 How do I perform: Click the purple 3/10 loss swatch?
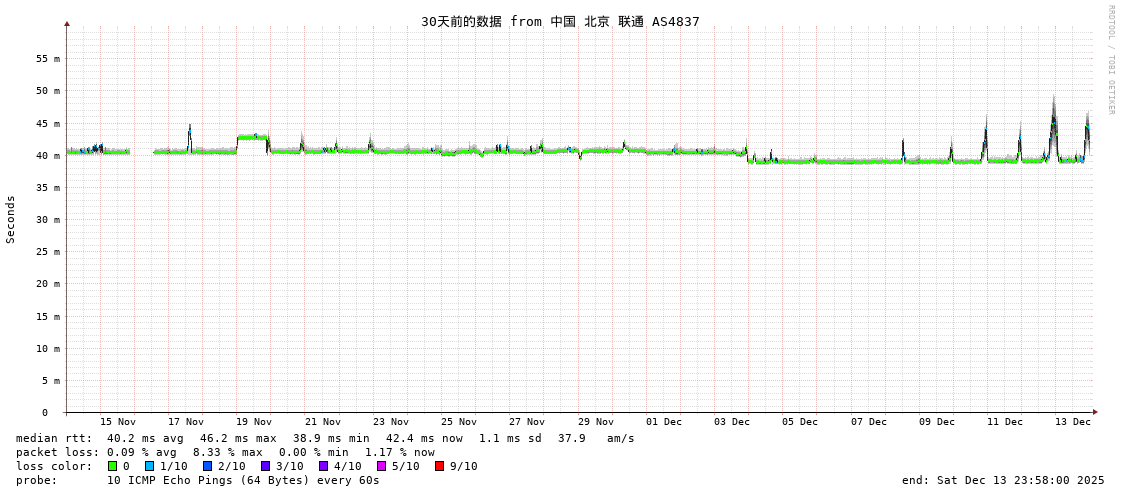pyautogui.click(x=265, y=466)
